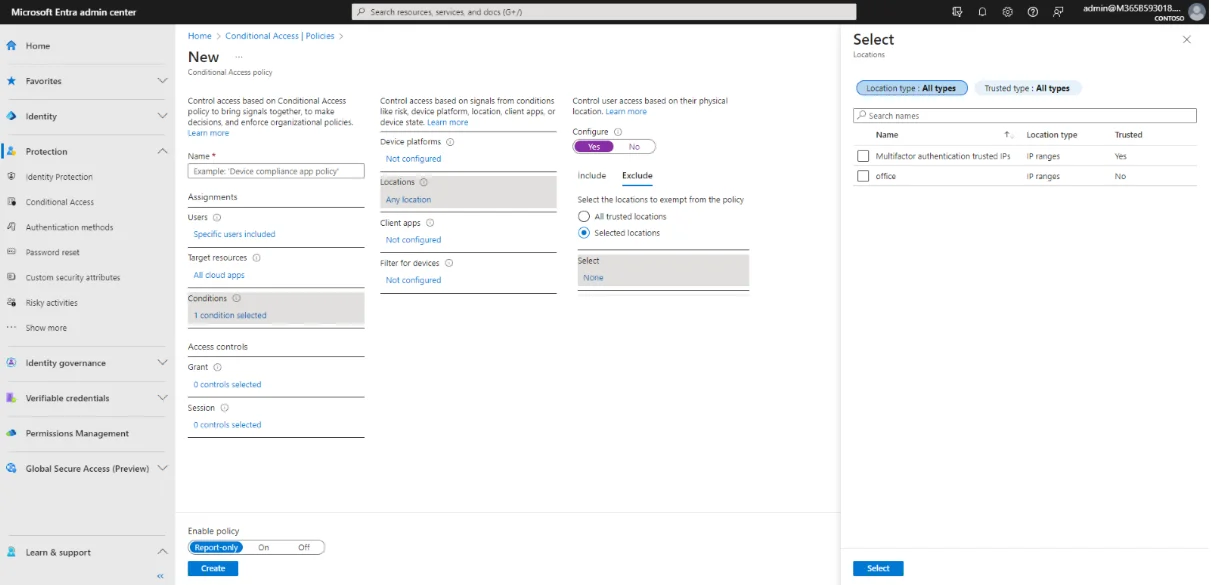Collapse the sidebar with double-chevron icon
The height and width of the screenshot is (585, 1211).
point(160,576)
